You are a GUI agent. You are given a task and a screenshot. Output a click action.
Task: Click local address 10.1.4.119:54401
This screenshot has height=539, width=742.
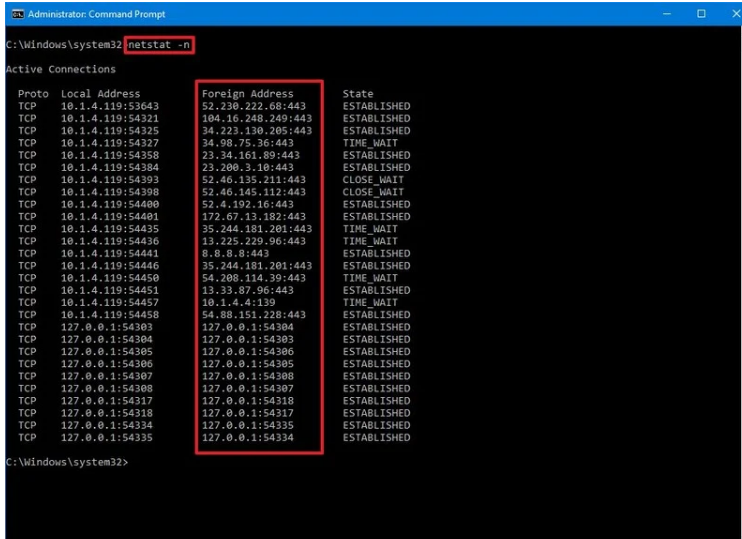click(x=110, y=217)
